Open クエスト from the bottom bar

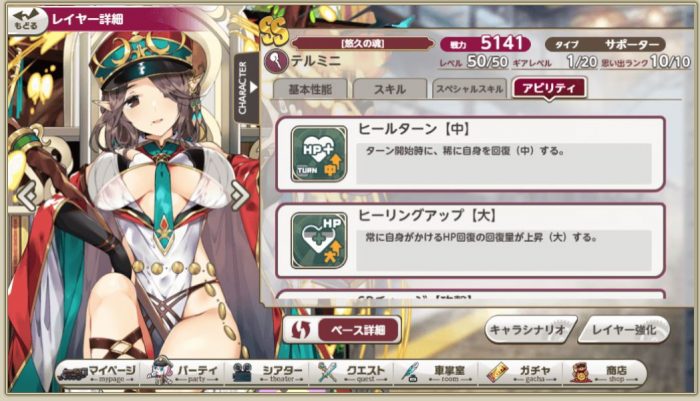(x=353, y=372)
